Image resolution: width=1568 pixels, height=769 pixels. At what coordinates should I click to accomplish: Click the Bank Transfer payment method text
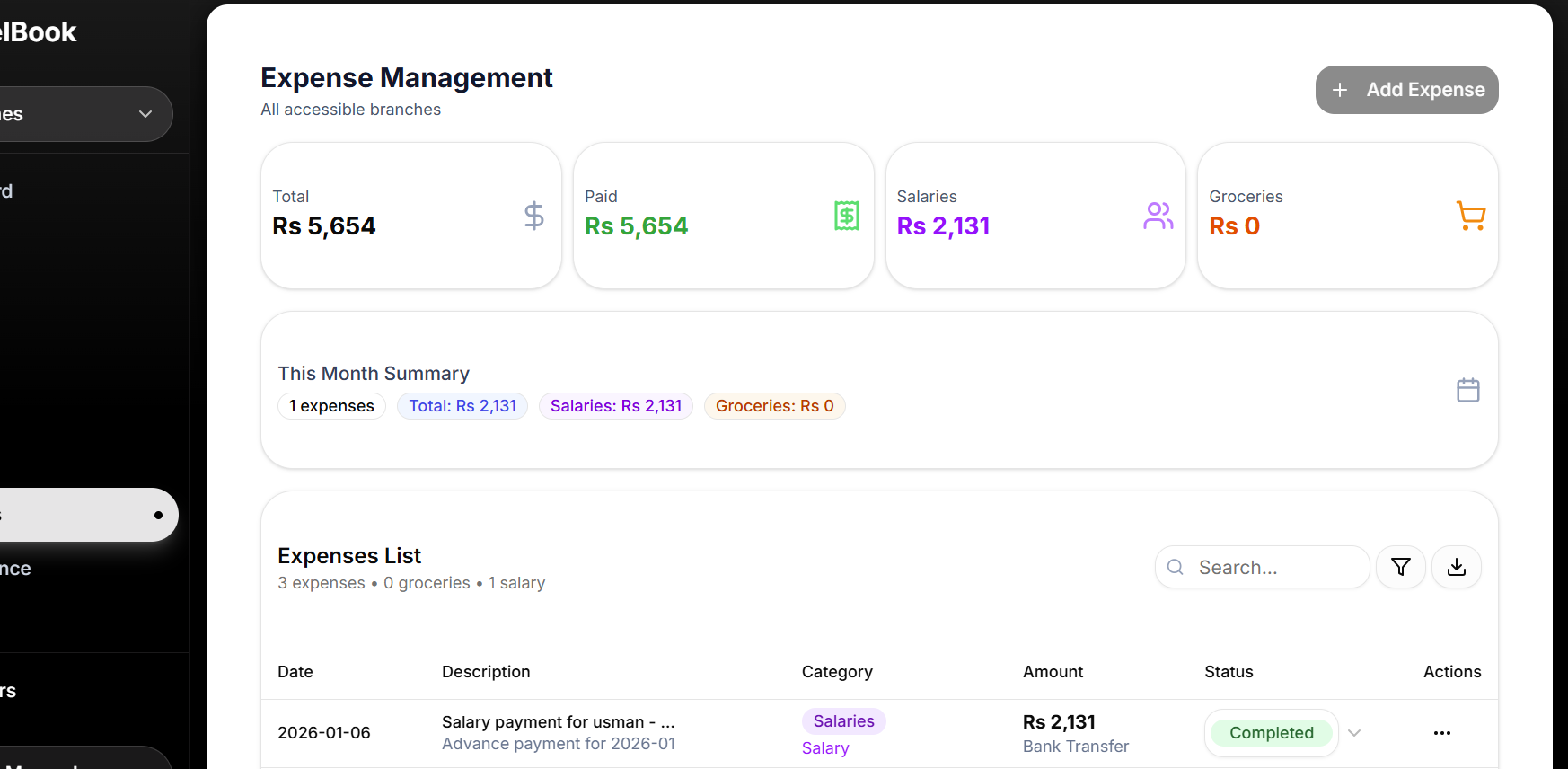[x=1076, y=747]
